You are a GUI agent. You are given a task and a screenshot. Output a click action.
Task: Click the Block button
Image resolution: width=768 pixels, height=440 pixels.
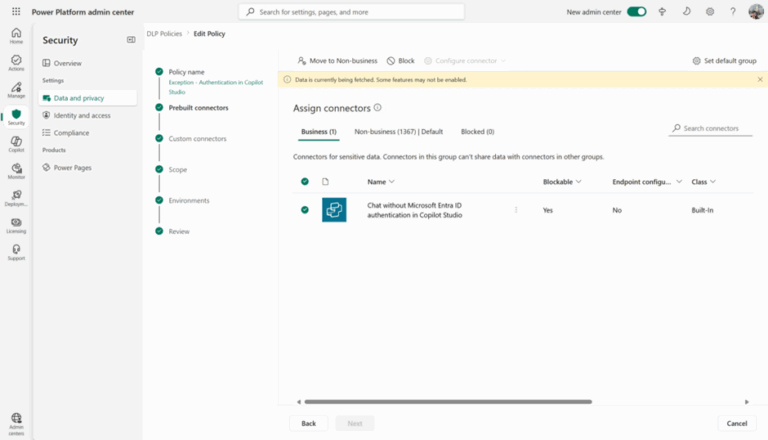tap(401, 61)
